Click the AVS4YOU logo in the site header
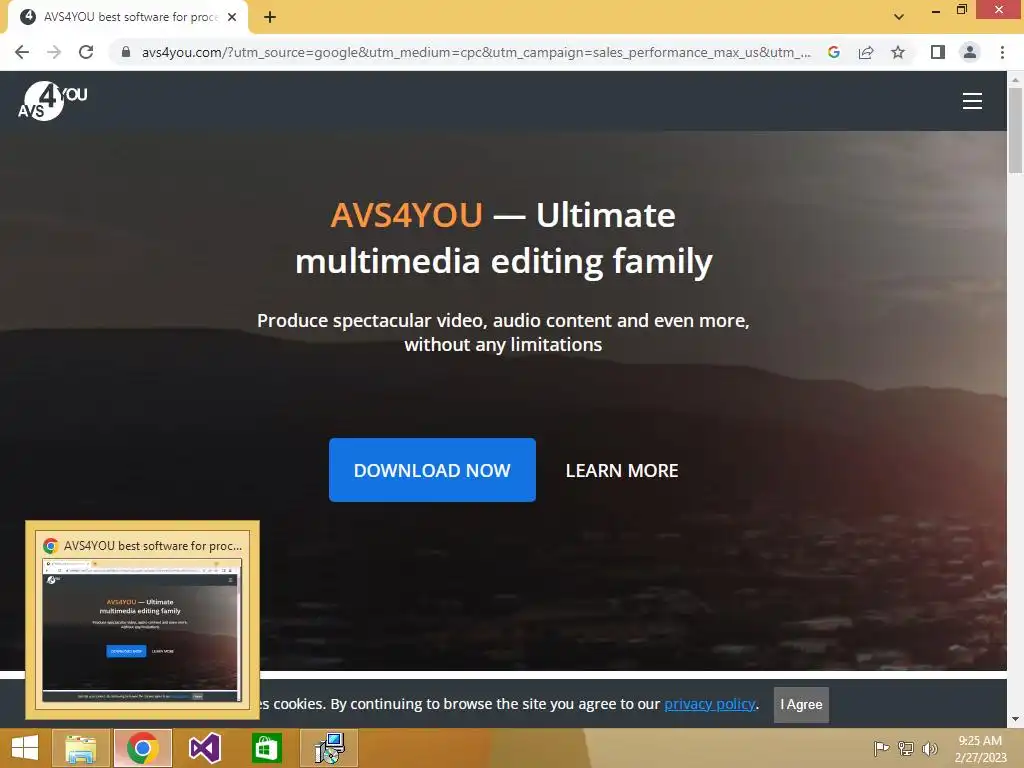This screenshot has width=1024, height=768. [52, 101]
